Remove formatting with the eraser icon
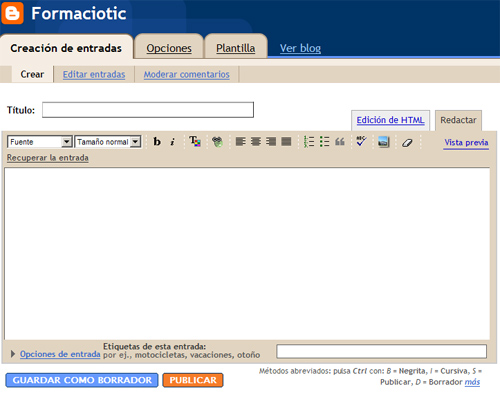 (x=407, y=143)
